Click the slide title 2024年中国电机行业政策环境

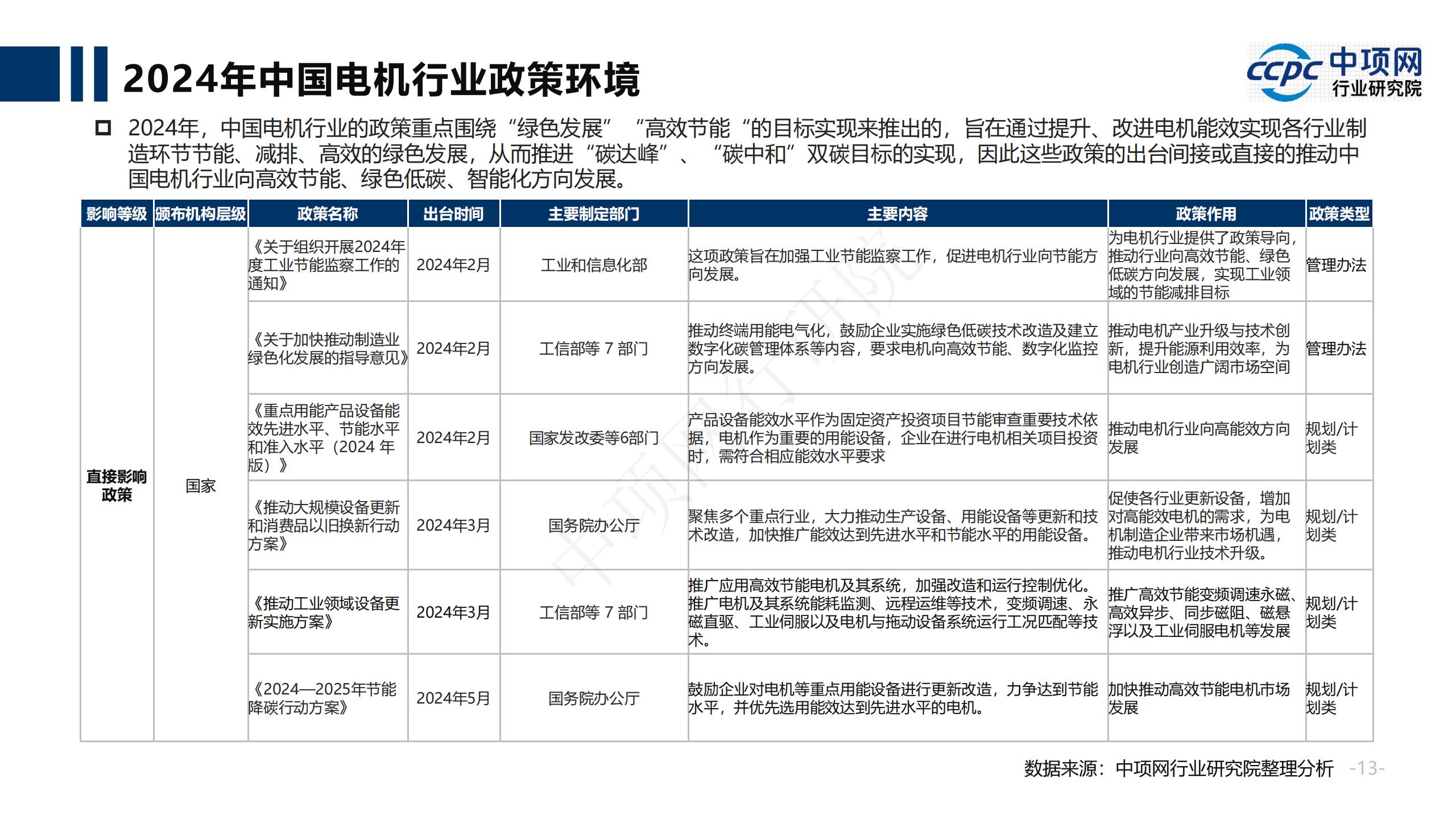tap(381, 78)
